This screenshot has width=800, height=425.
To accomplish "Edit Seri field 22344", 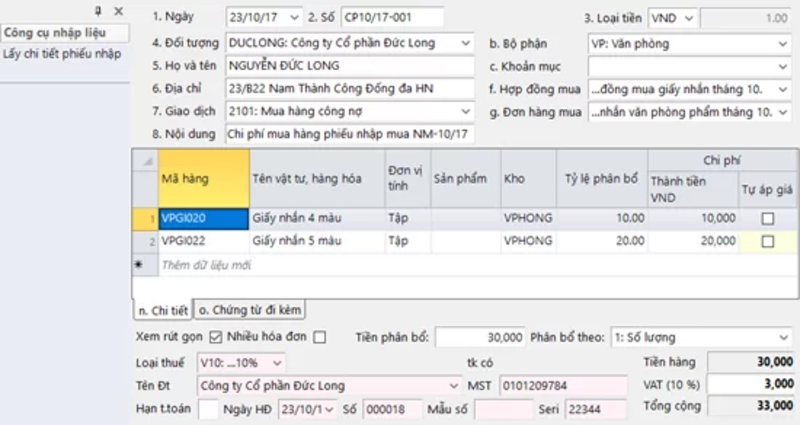I will coord(595,409).
